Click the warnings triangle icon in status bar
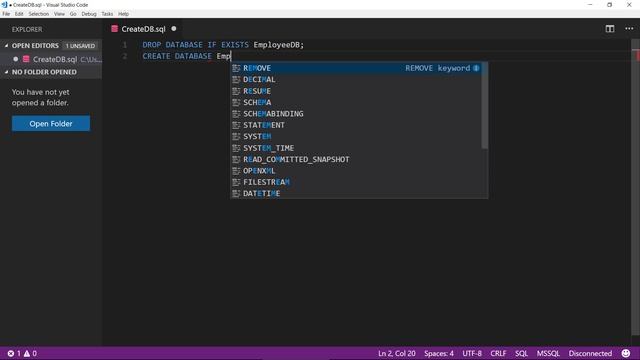640x360 pixels. click(x=27, y=353)
